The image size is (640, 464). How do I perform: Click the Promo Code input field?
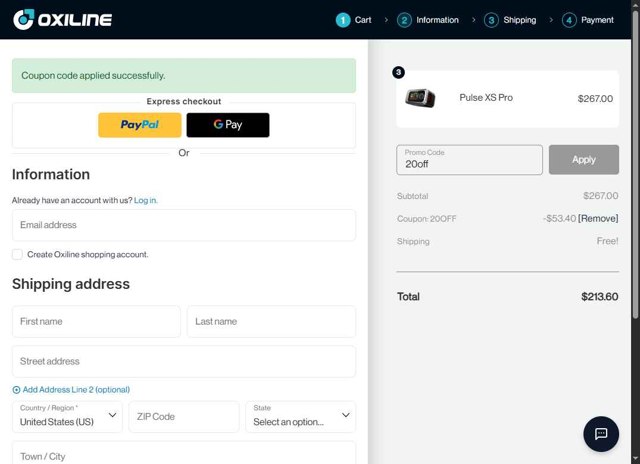(469, 160)
